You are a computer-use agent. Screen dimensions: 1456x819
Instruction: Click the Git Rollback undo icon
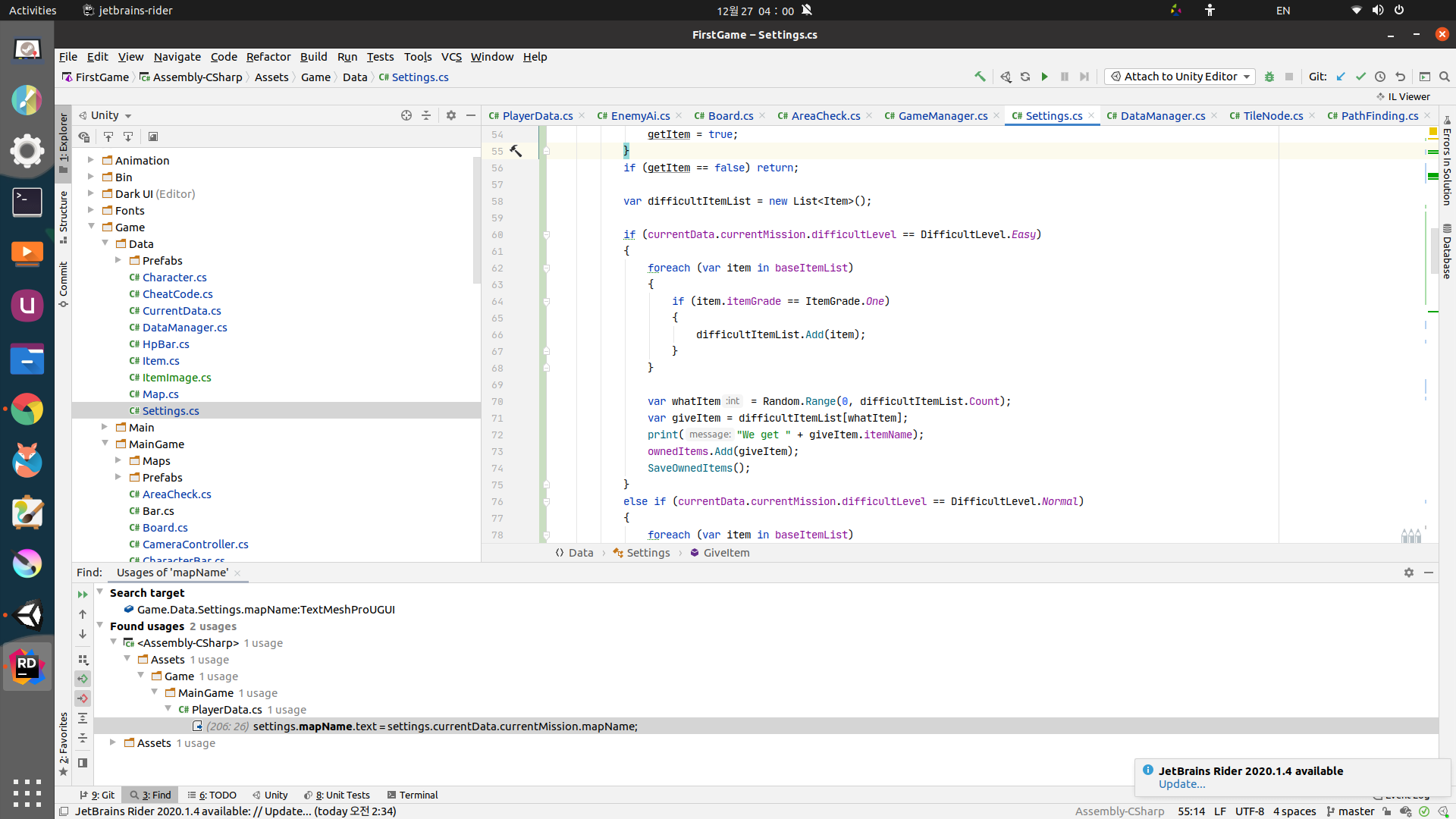pos(1400,77)
